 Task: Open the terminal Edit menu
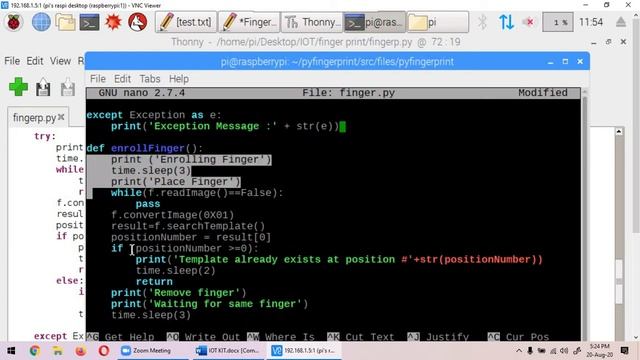pos(122,79)
